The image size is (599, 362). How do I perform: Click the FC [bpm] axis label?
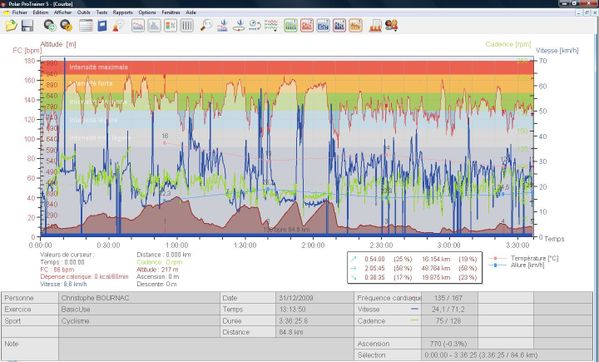tap(27, 50)
